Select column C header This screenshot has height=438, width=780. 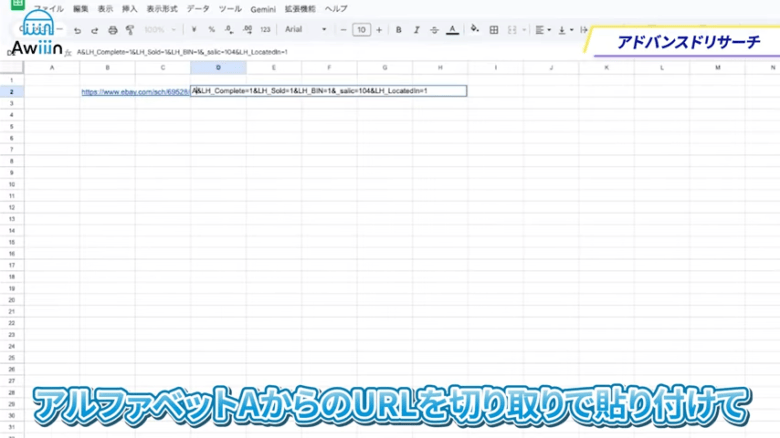pyautogui.click(x=163, y=67)
